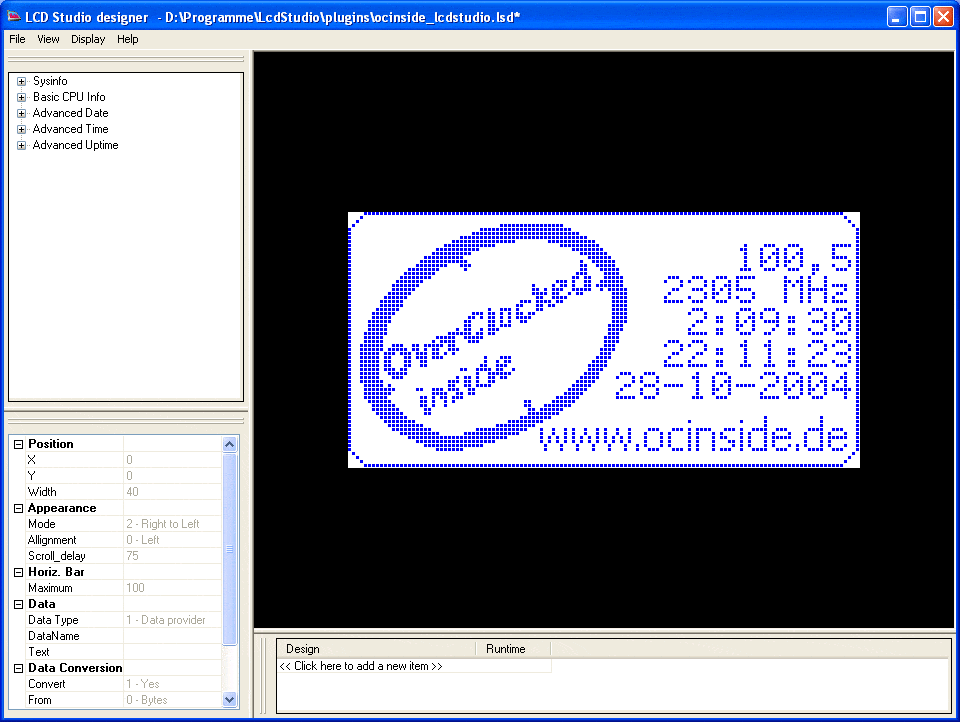Image resolution: width=960 pixels, height=722 pixels.
Task: Collapse the Data property group
Action: tap(18, 604)
